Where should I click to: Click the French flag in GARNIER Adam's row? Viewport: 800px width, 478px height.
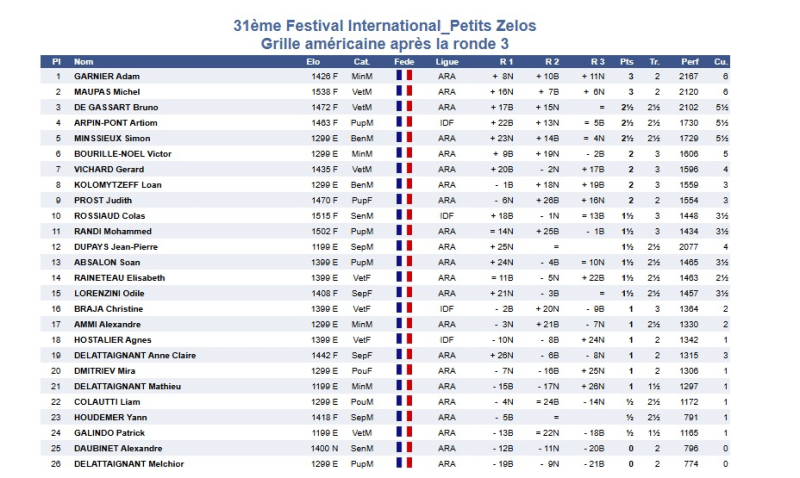coord(404,76)
